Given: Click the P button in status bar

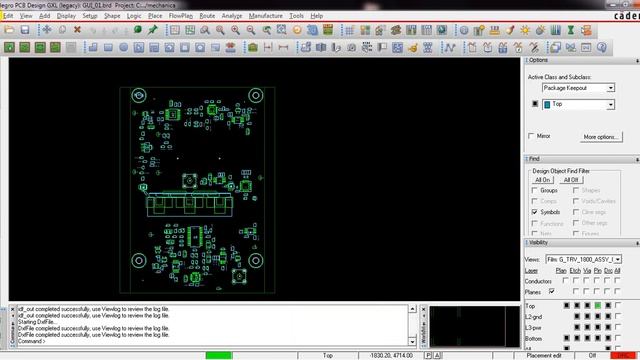Looking at the screenshot, I should click(428, 356).
